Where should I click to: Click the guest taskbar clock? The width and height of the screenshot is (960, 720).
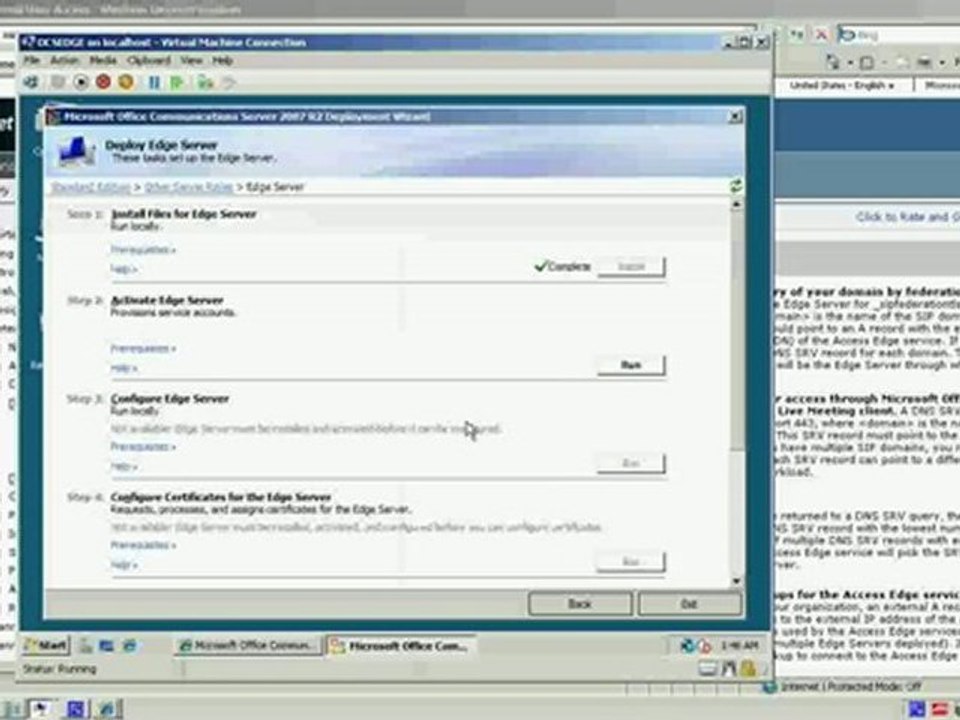point(740,645)
